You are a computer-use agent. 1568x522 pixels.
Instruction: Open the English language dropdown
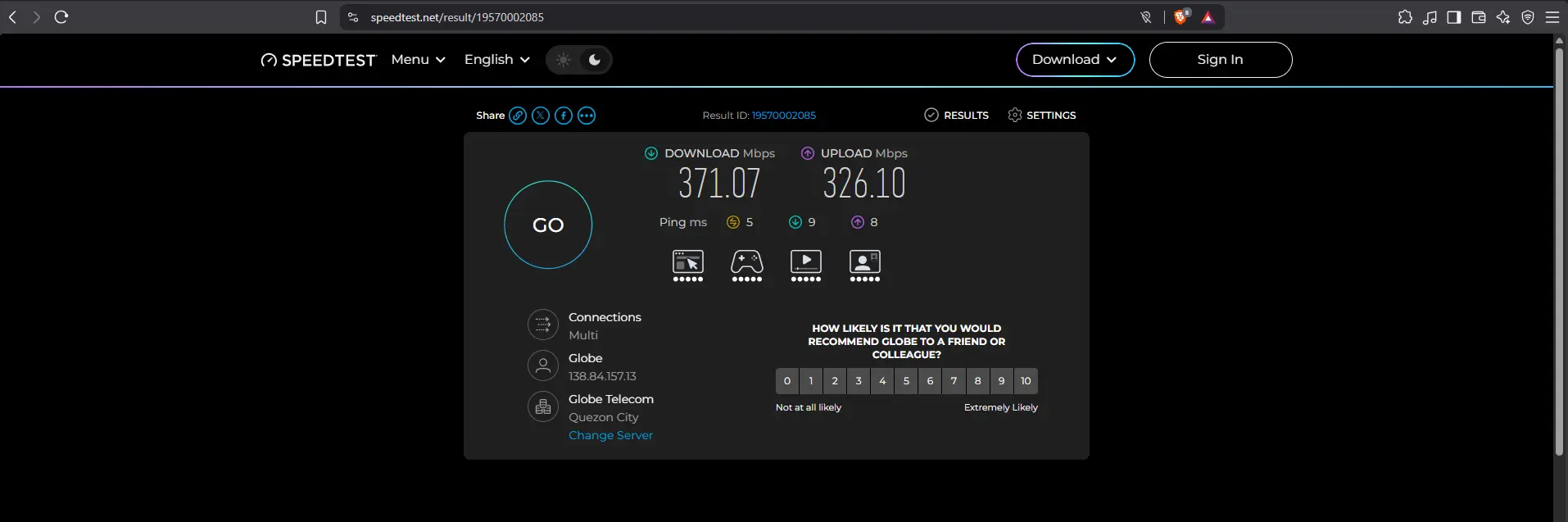497,60
